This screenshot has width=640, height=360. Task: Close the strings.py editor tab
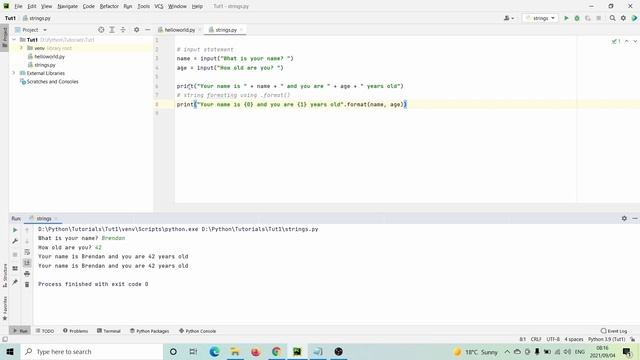pyautogui.click(x=241, y=30)
